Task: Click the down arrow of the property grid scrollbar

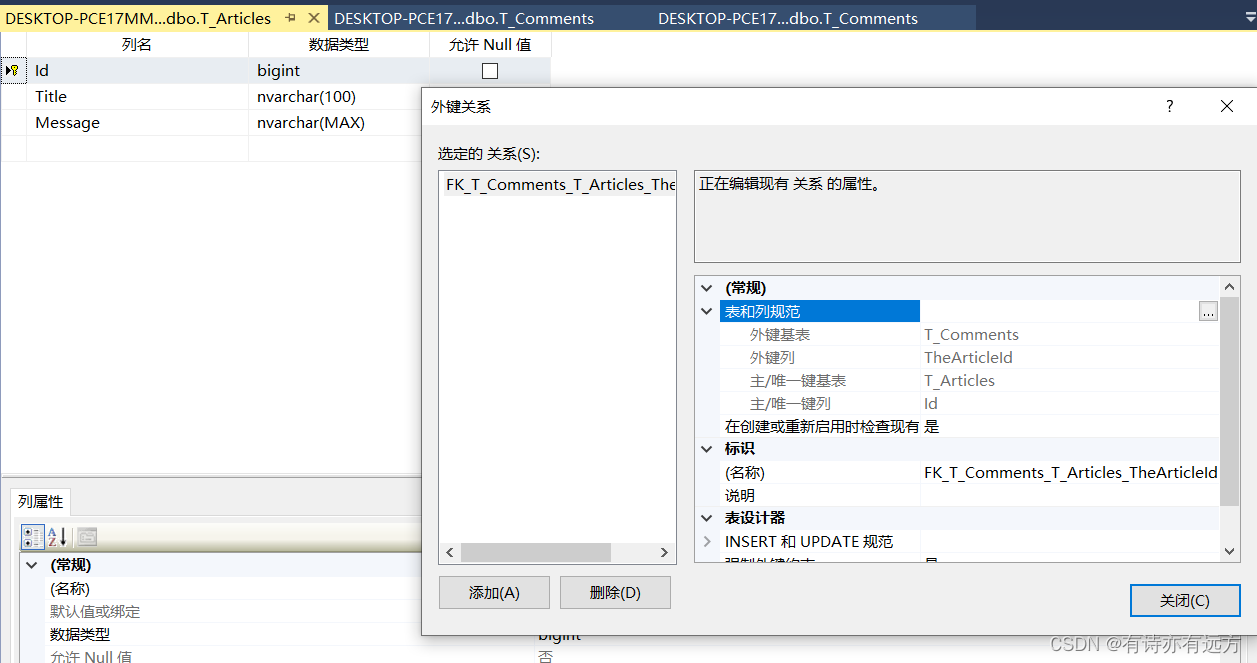Action: [x=1230, y=551]
